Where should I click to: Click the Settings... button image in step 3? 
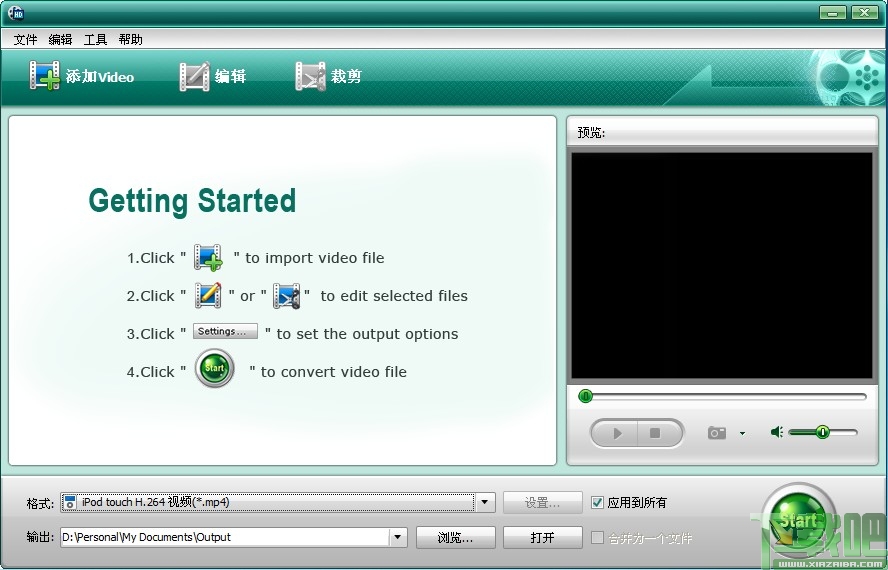click(x=225, y=331)
